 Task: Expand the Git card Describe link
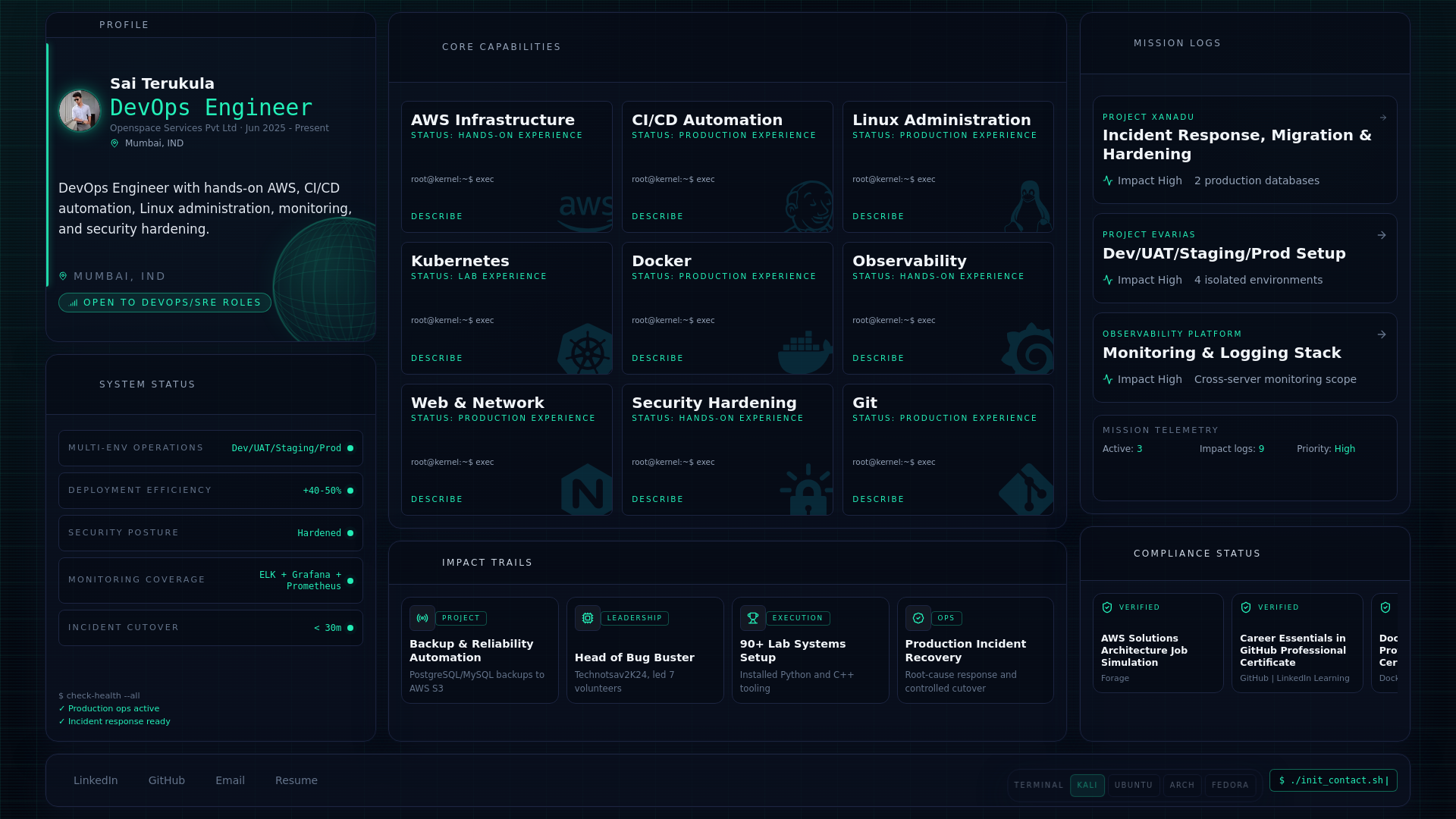tap(878, 499)
